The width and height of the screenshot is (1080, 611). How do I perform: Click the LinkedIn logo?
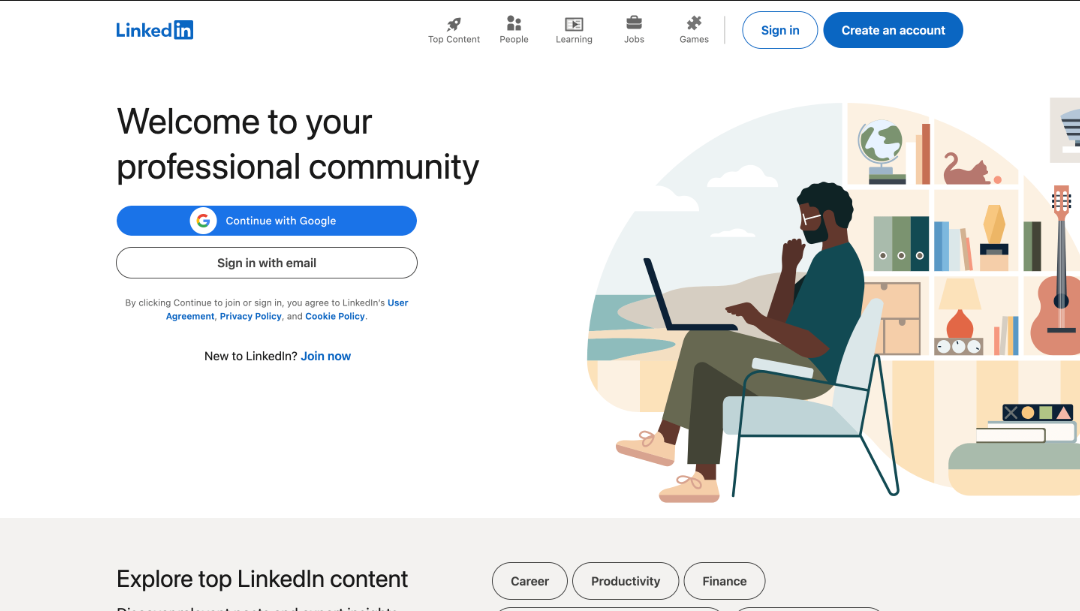[x=154, y=29]
